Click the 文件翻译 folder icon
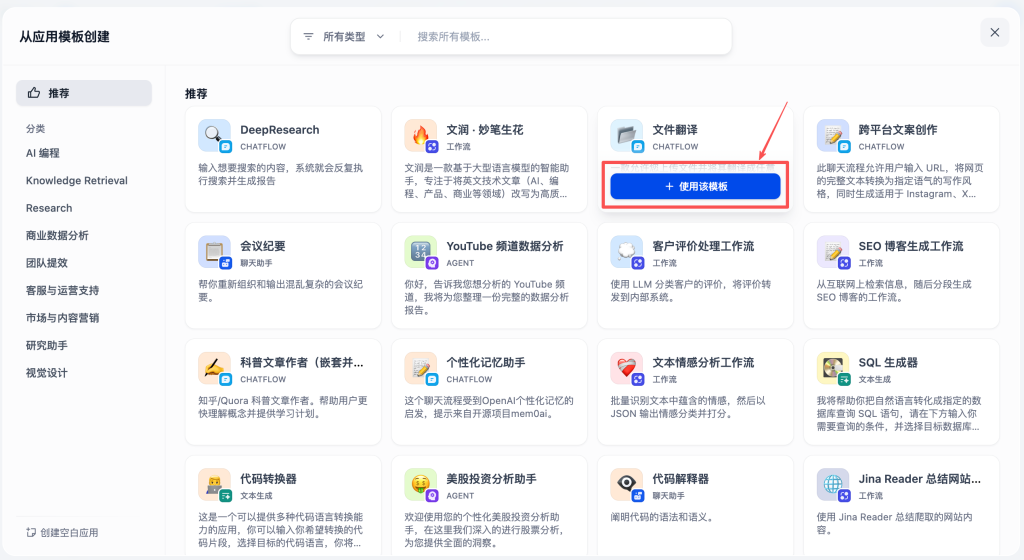Image resolution: width=1024 pixels, height=560 pixels. tap(626, 135)
